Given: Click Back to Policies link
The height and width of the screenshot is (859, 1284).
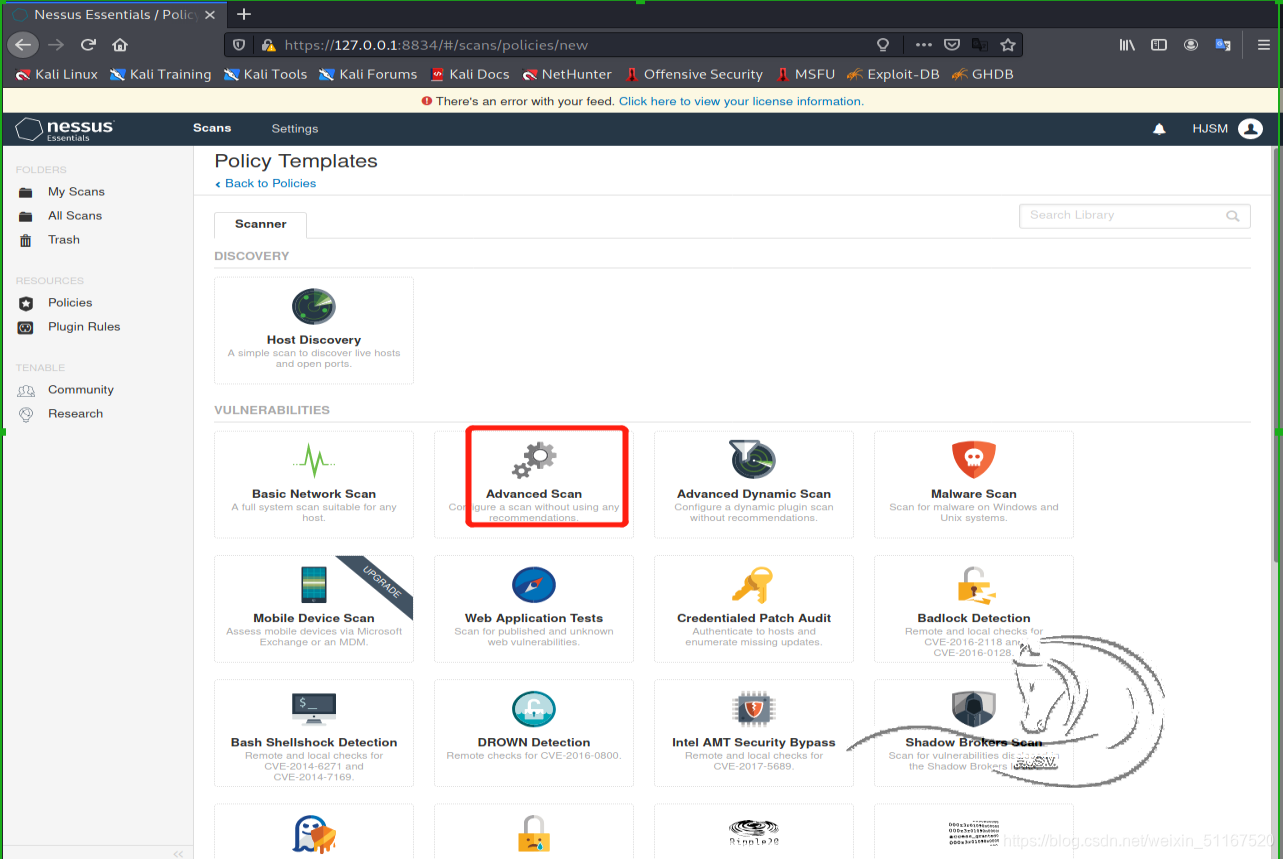Looking at the screenshot, I should pos(266,184).
